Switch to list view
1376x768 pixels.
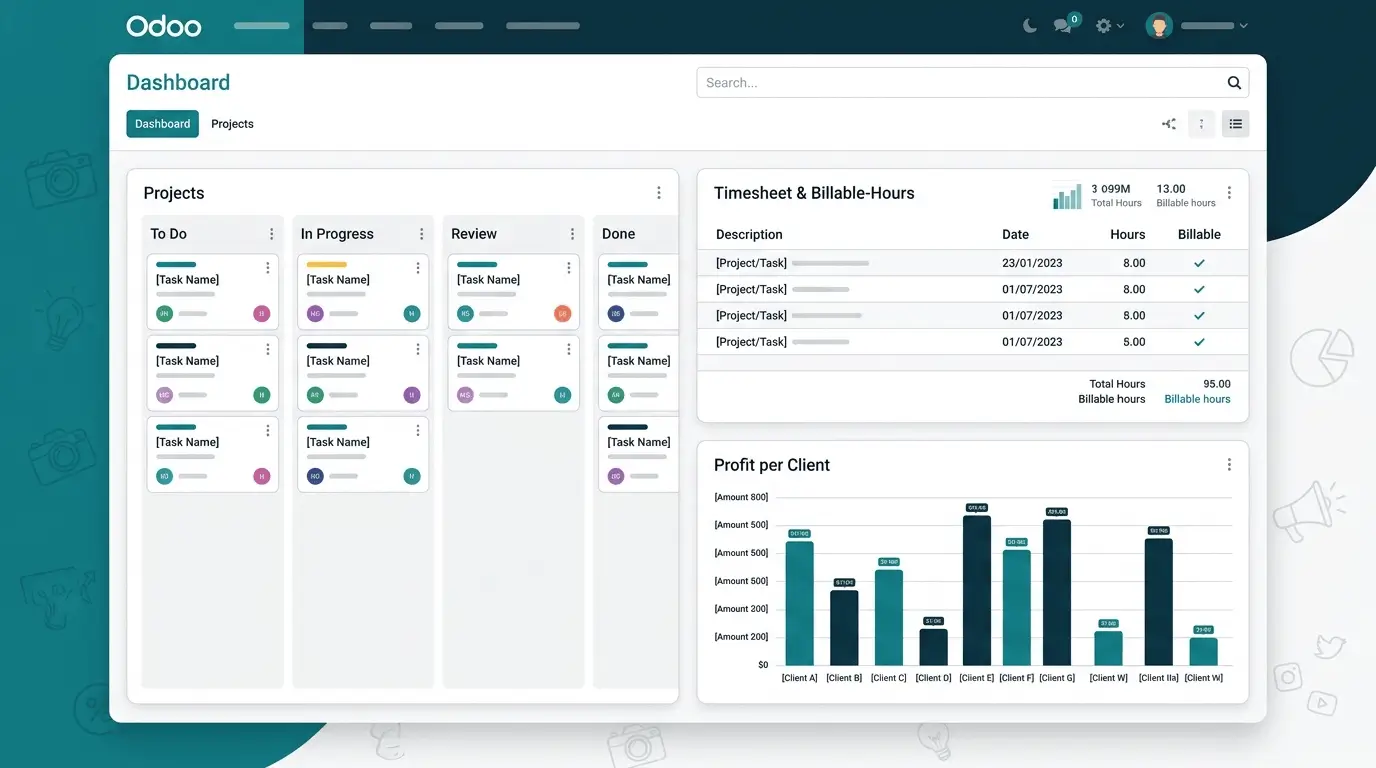point(1236,124)
